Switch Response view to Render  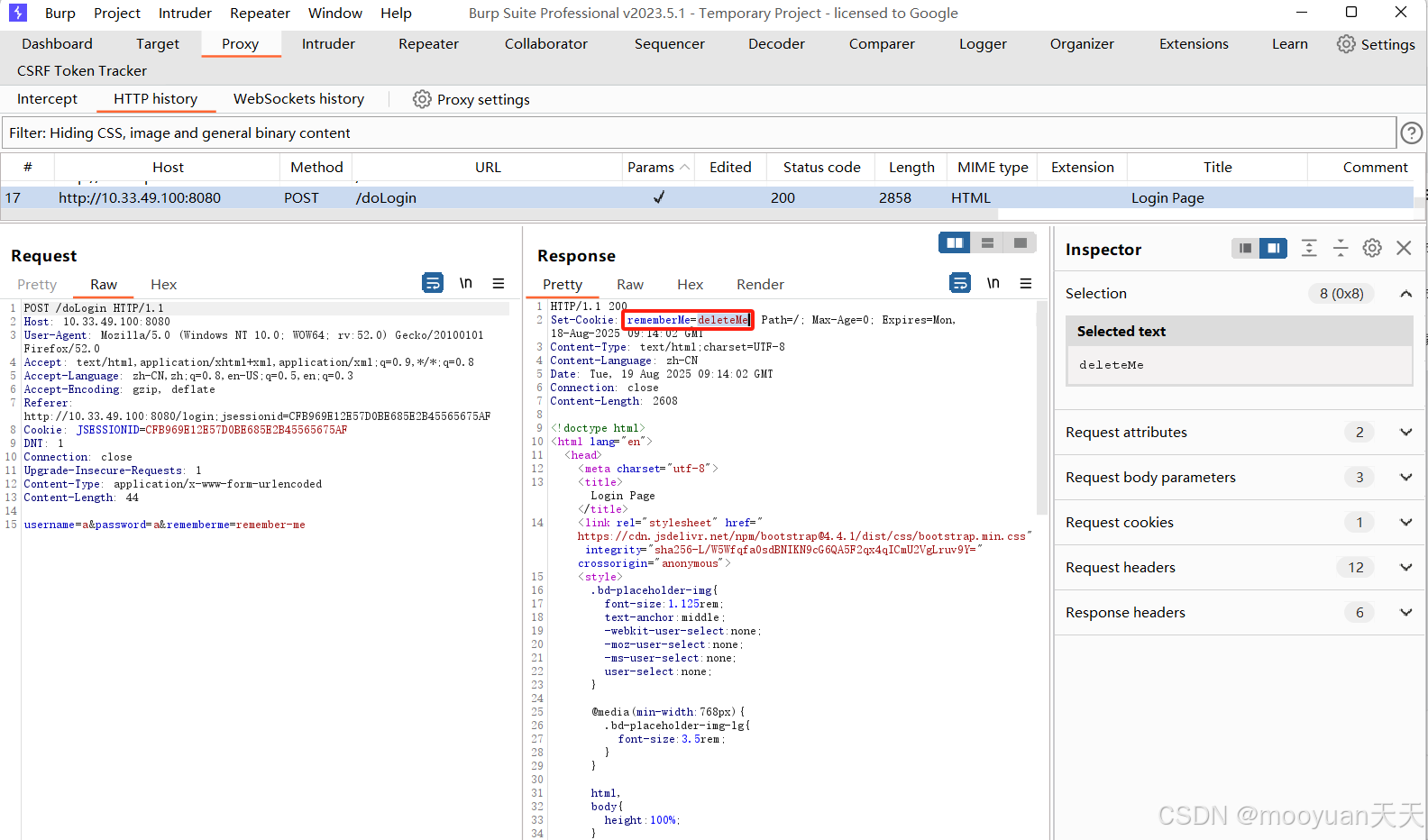point(760,284)
